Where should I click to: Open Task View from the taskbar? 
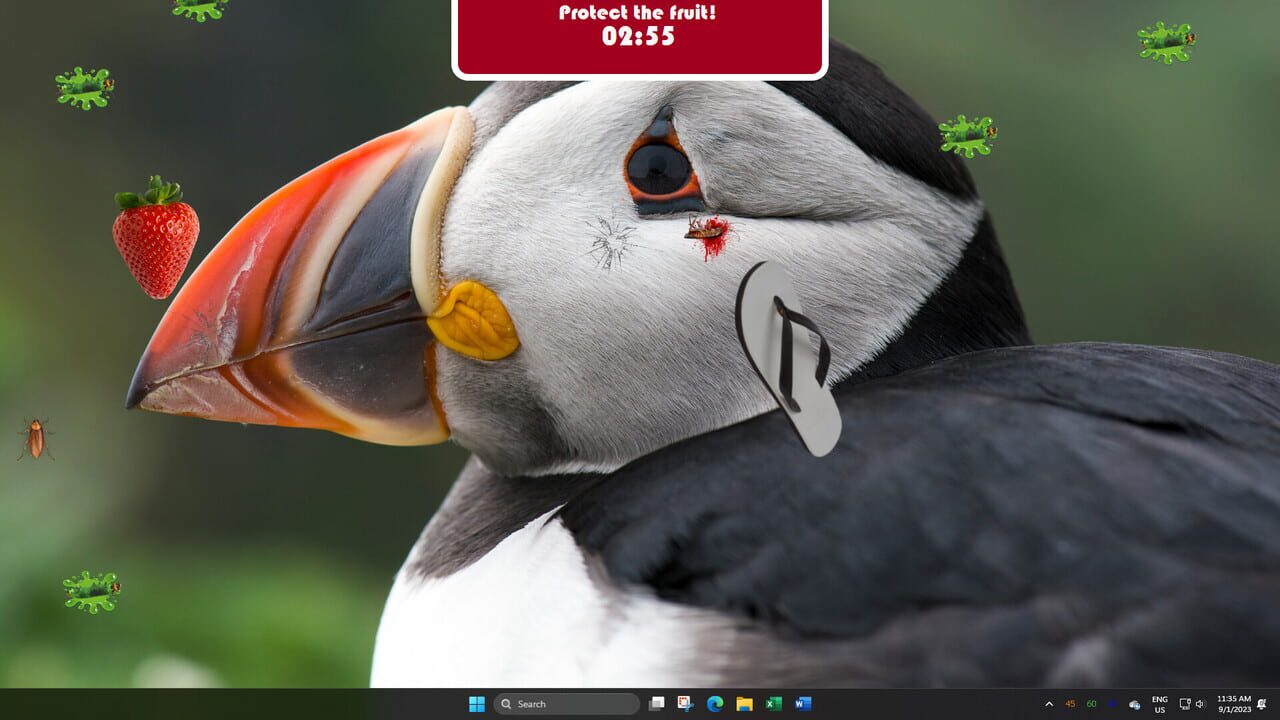pyautogui.click(x=657, y=704)
